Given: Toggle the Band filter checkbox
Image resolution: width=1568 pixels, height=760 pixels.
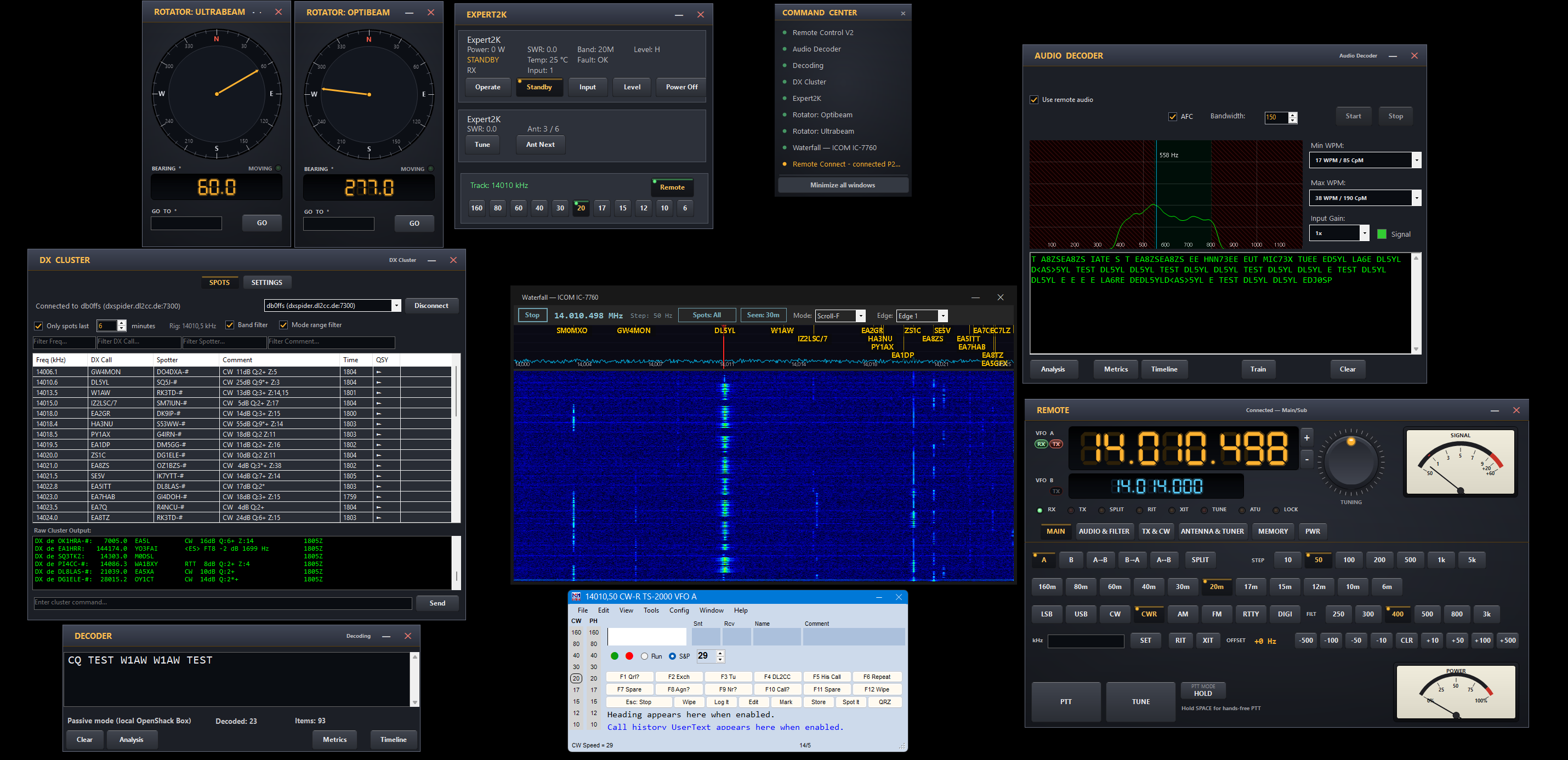Looking at the screenshot, I should [230, 325].
